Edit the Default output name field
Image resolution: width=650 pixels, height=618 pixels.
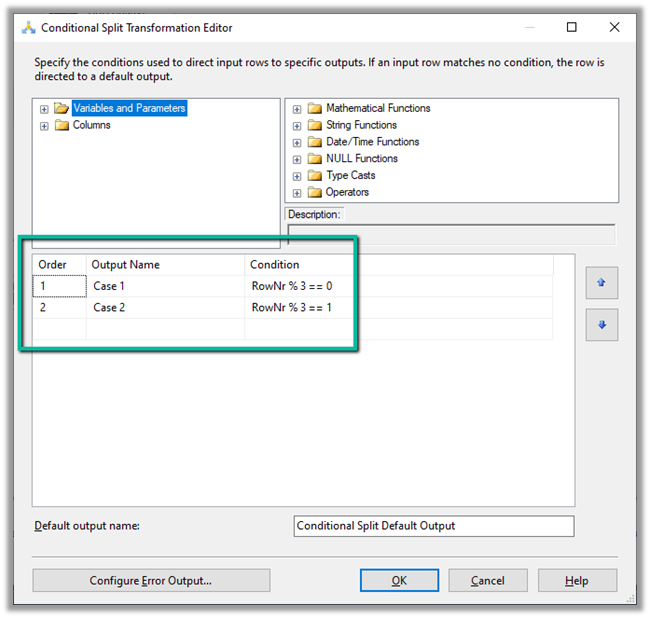pyautogui.click(x=434, y=526)
